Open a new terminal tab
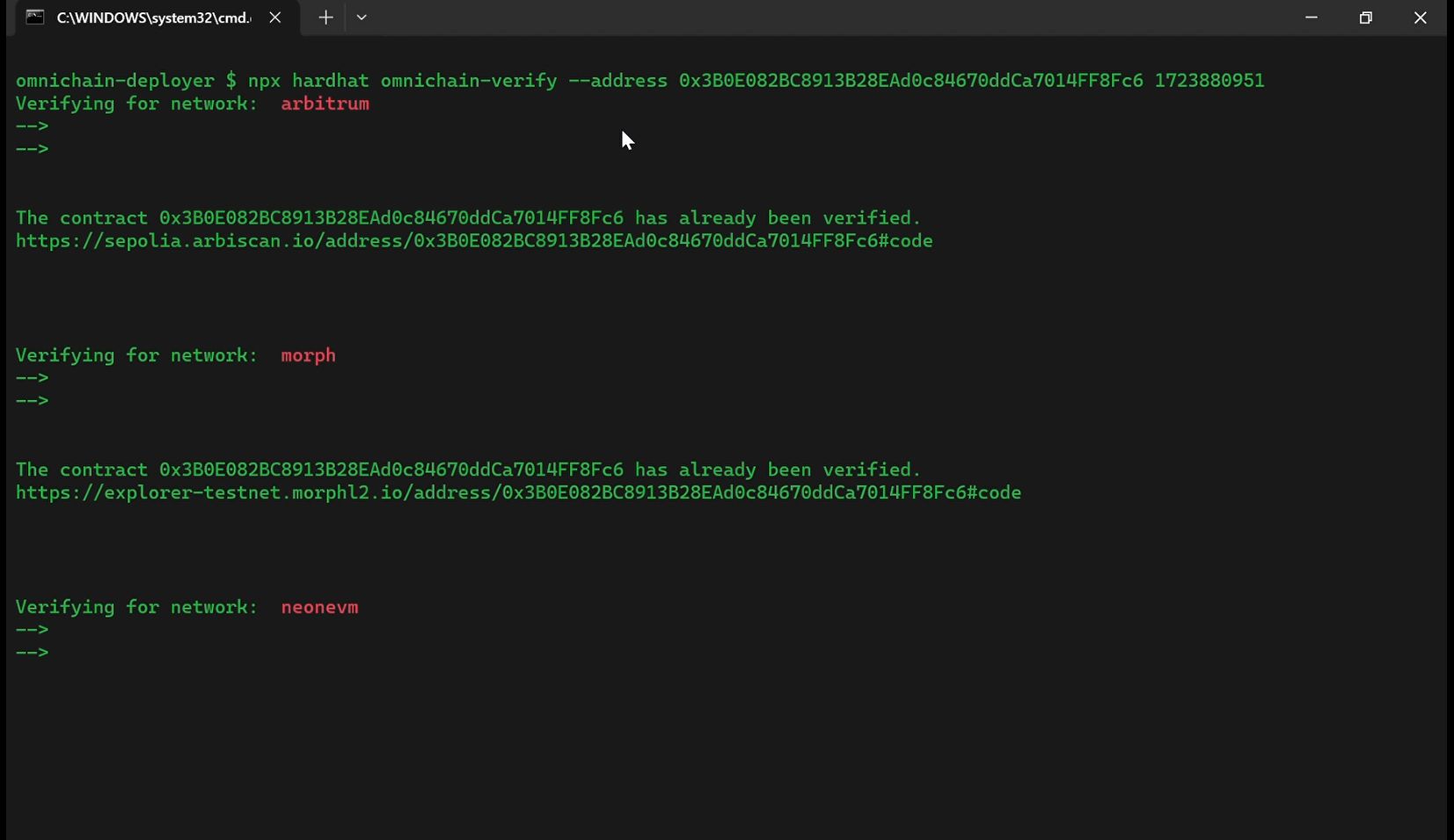Viewport: 1454px width, 840px height. click(325, 18)
